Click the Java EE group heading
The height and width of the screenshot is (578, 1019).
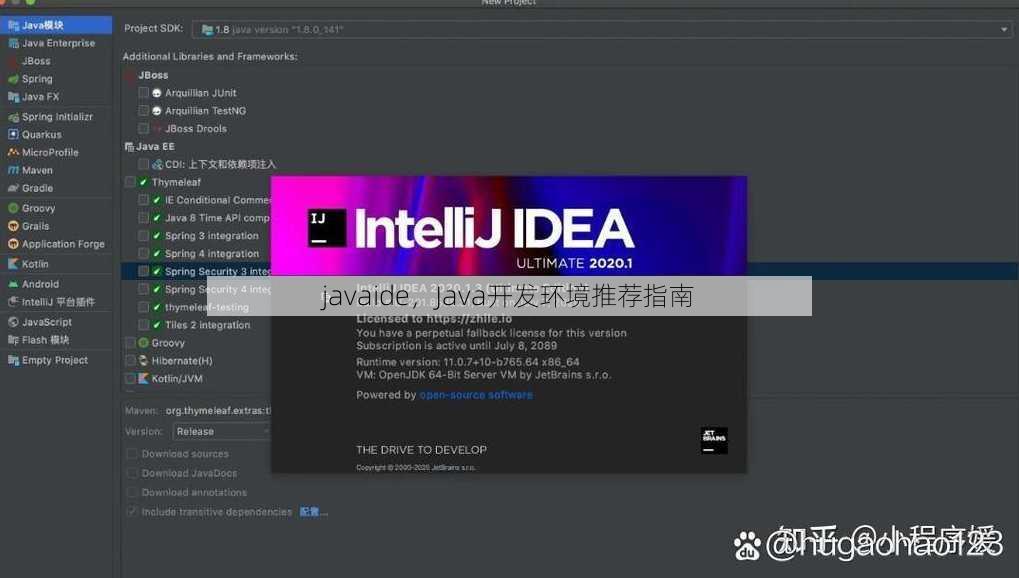click(x=155, y=147)
